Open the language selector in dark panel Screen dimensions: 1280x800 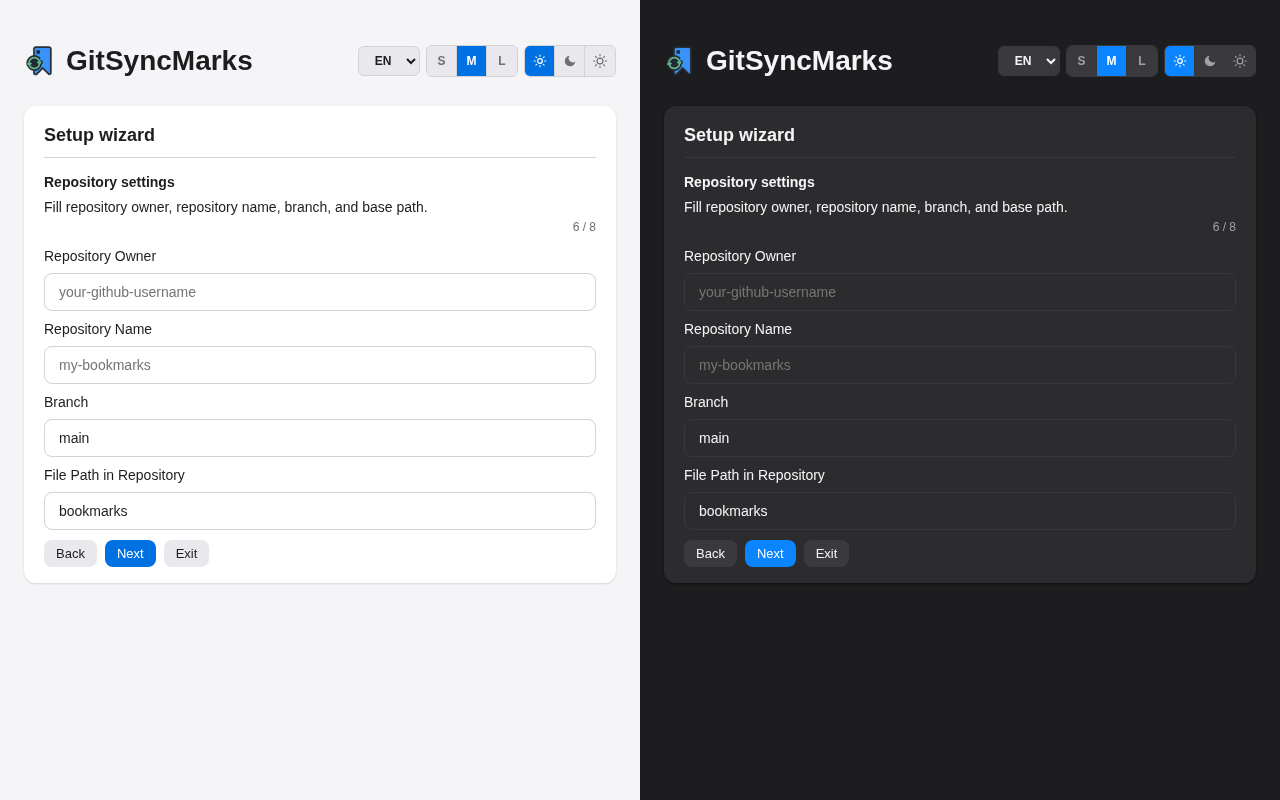coord(1028,61)
